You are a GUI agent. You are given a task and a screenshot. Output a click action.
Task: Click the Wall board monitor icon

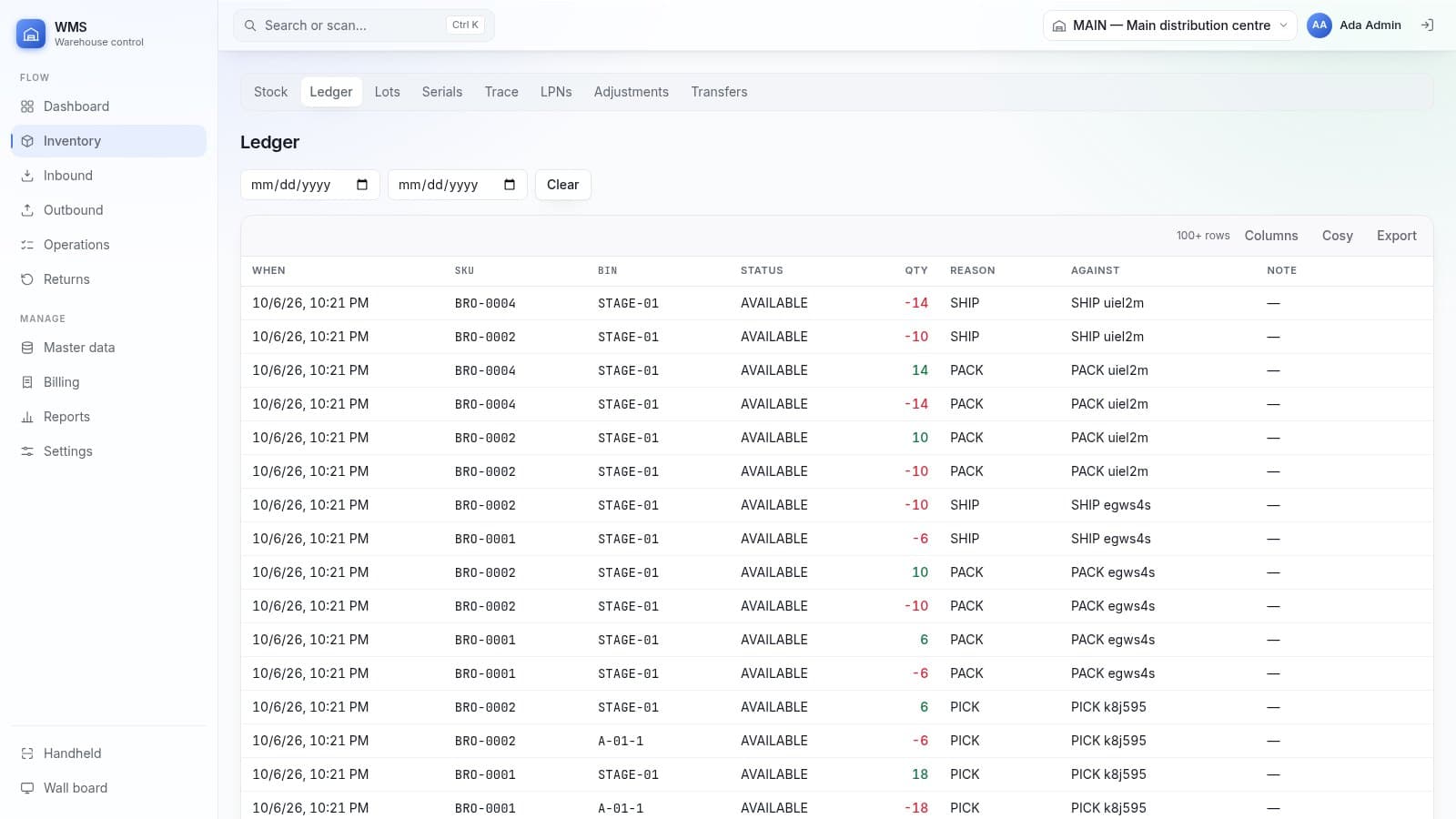27,788
